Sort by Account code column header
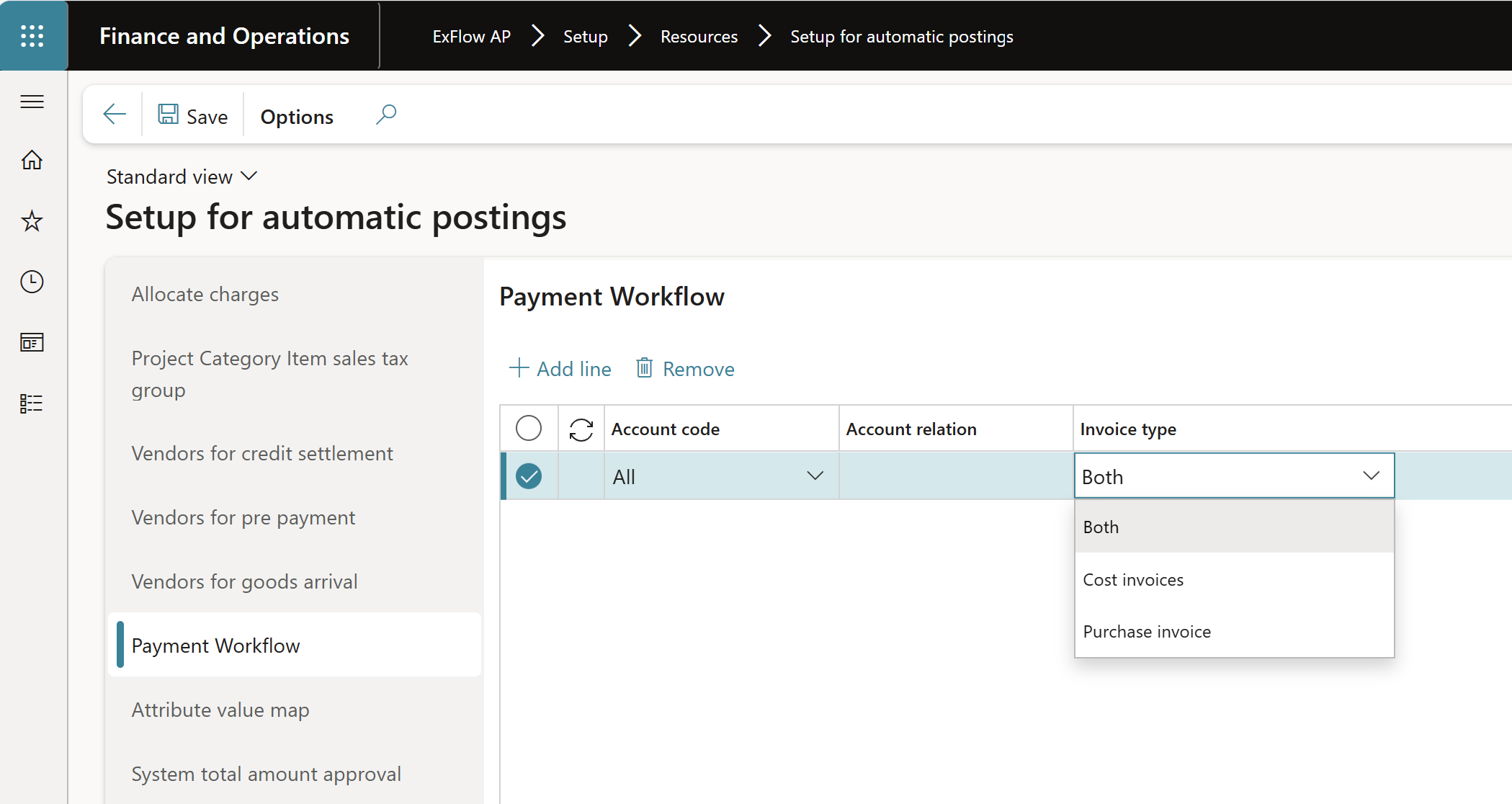This screenshot has height=804, width=1512. (x=721, y=429)
